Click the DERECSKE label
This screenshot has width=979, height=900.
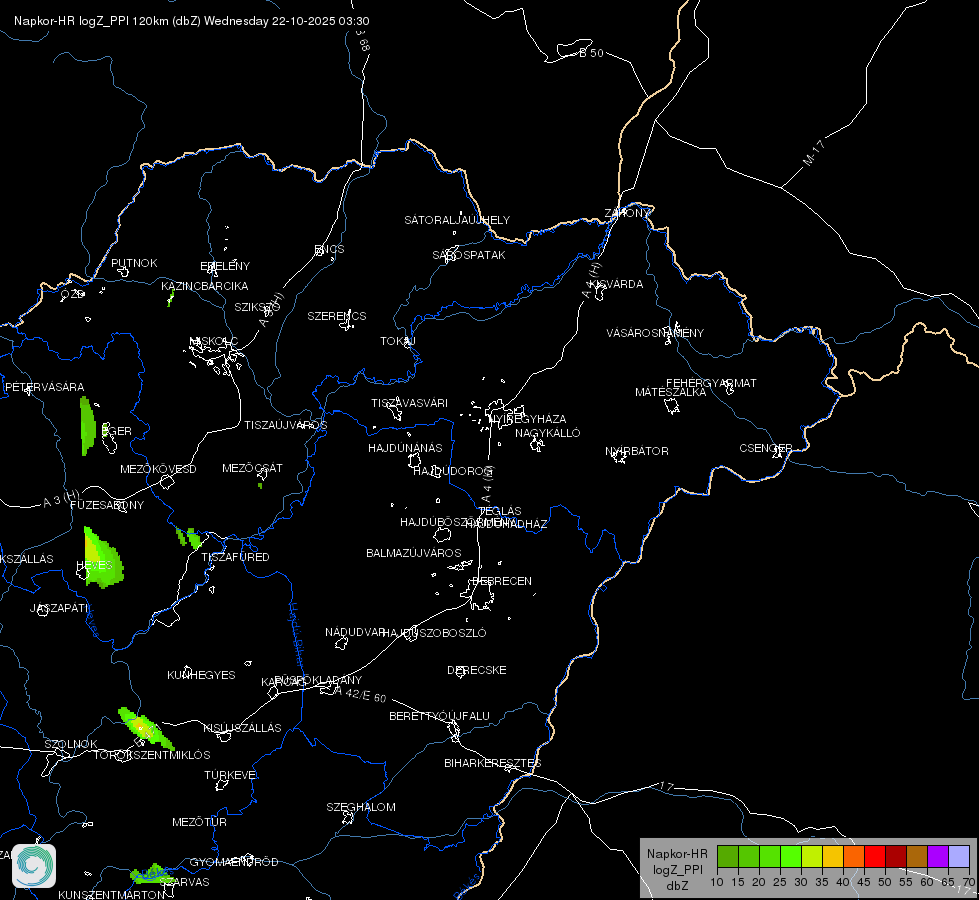pos(476,670)
